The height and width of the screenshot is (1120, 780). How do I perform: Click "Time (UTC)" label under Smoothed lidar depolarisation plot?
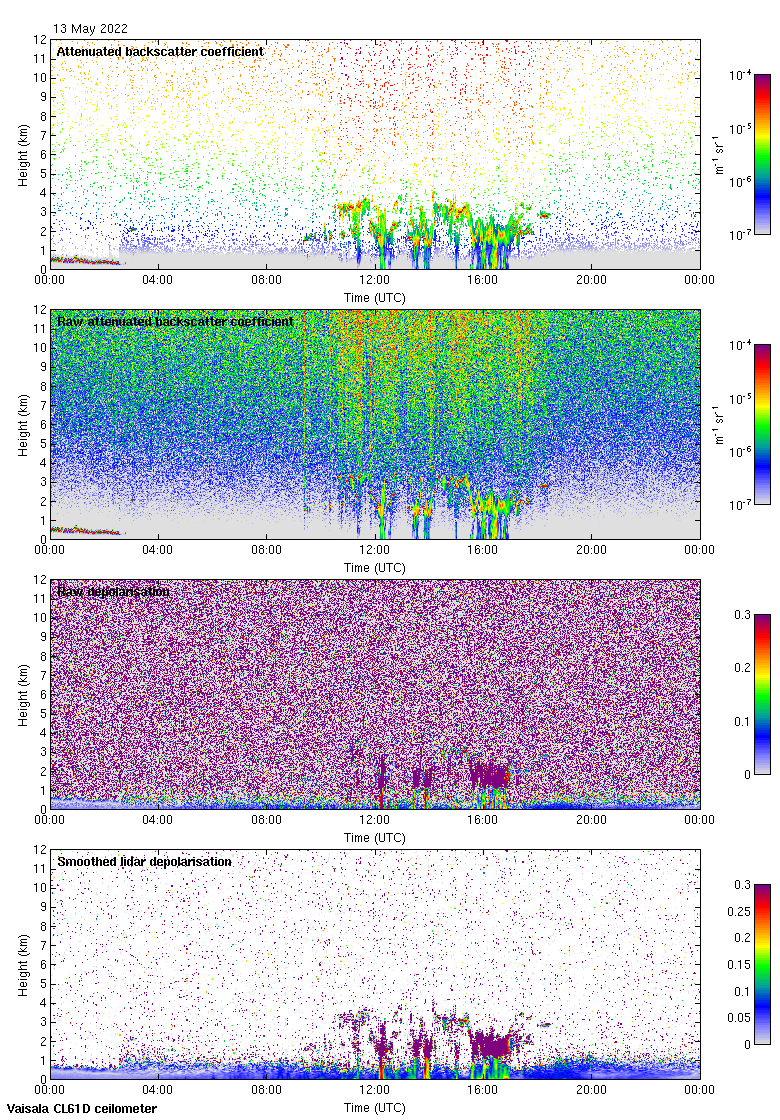tap(374, 1108)
